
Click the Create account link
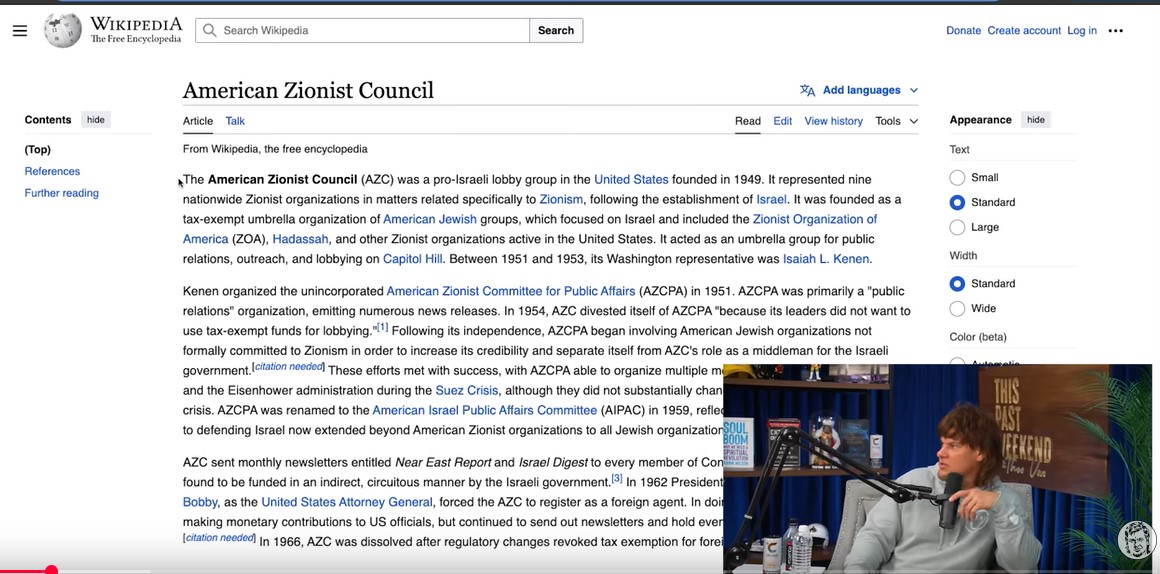[x=1024, y=30]
